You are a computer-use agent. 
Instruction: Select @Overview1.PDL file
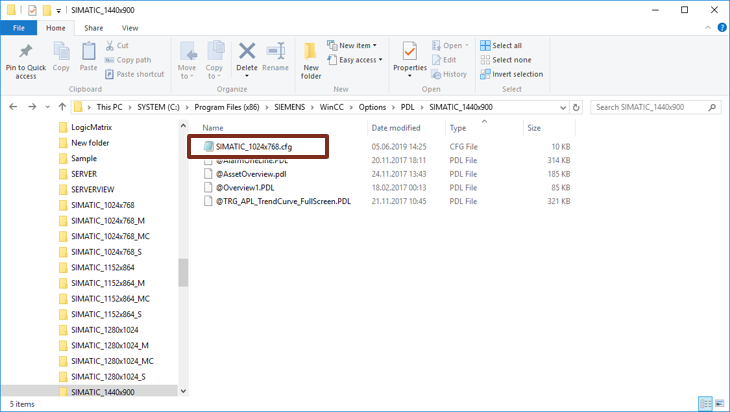pos(244,188)
